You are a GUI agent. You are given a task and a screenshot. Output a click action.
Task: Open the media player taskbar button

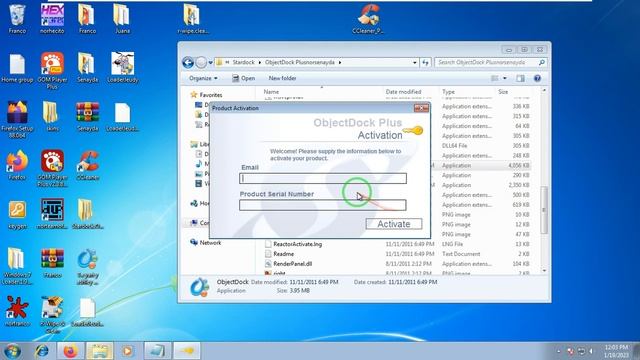click(127, 351)
